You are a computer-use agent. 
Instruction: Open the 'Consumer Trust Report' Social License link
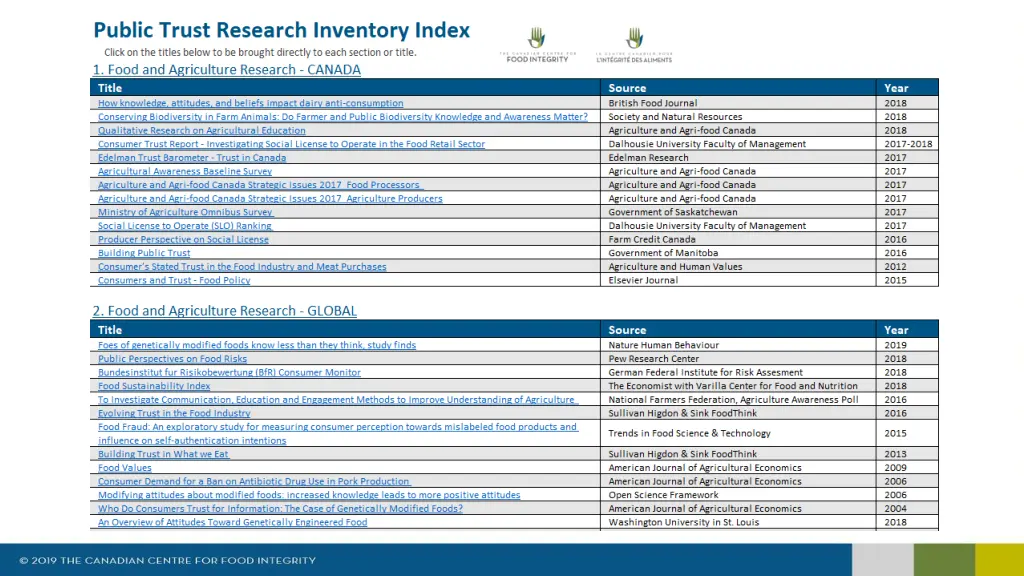(291, 144)
